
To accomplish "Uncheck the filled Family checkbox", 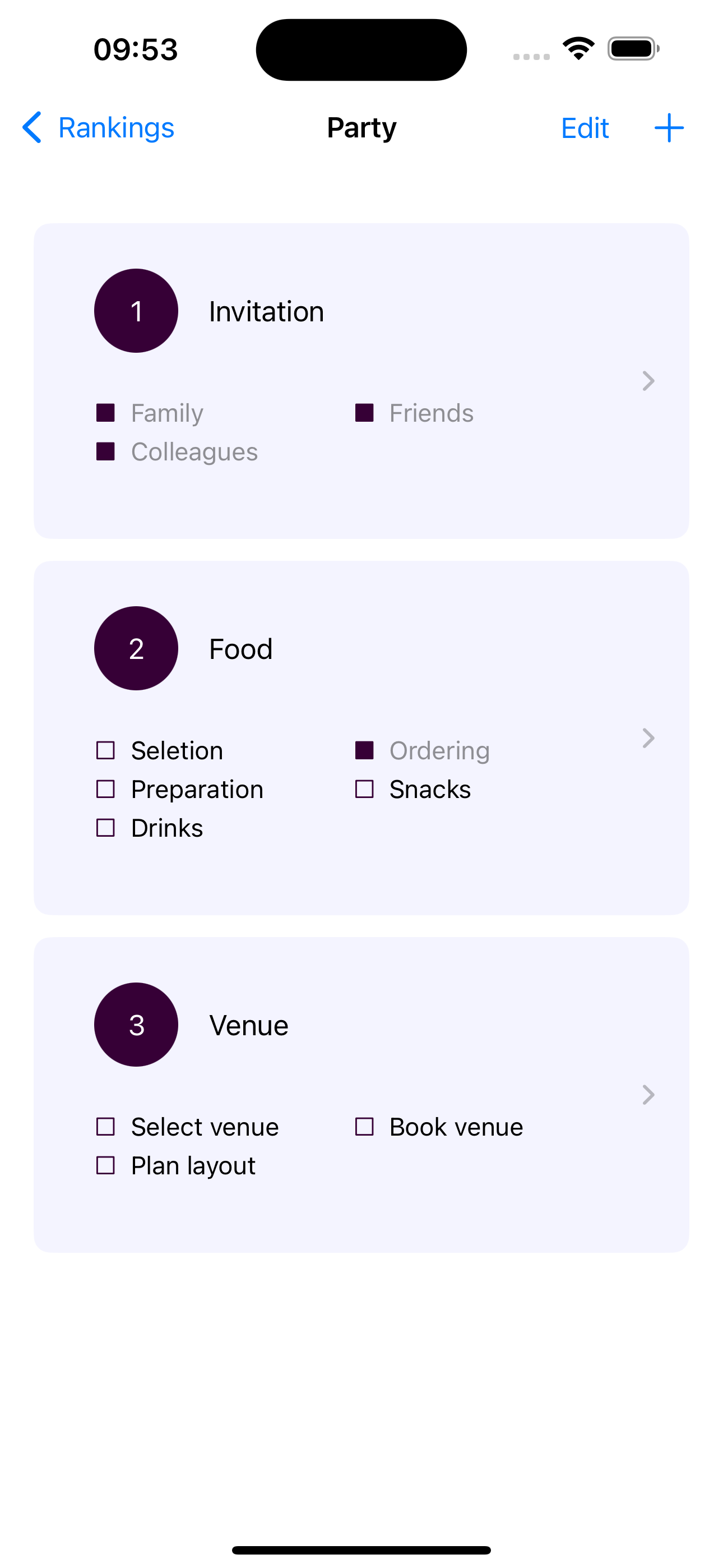I will (x=105, y=413).
